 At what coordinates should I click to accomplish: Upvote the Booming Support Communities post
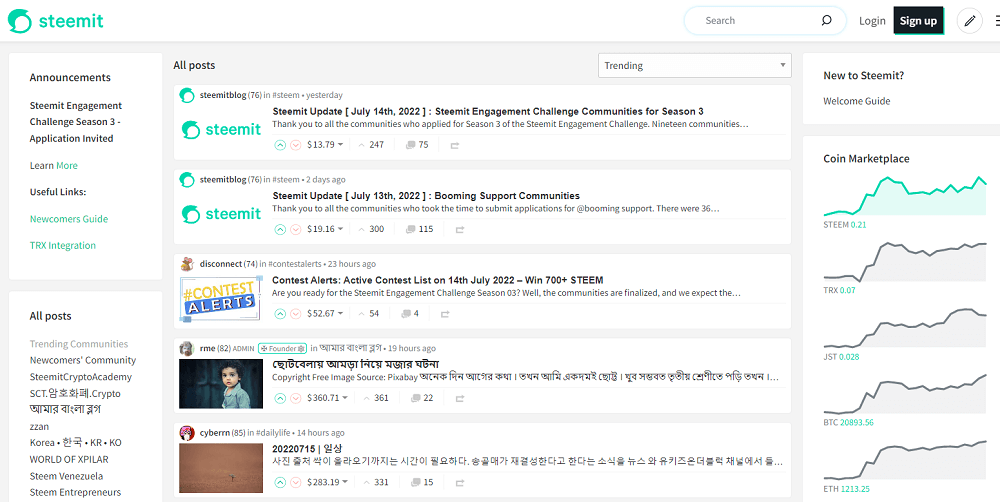pos(280,229)
